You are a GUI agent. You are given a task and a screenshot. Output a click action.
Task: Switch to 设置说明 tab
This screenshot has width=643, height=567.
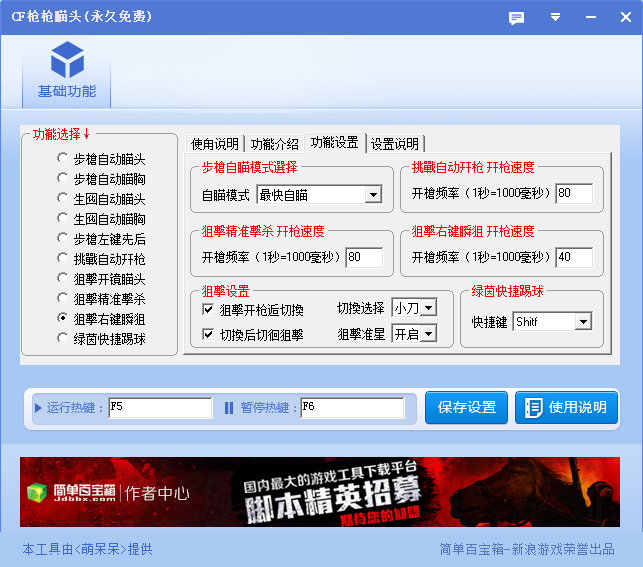click(x=394, y=144)
